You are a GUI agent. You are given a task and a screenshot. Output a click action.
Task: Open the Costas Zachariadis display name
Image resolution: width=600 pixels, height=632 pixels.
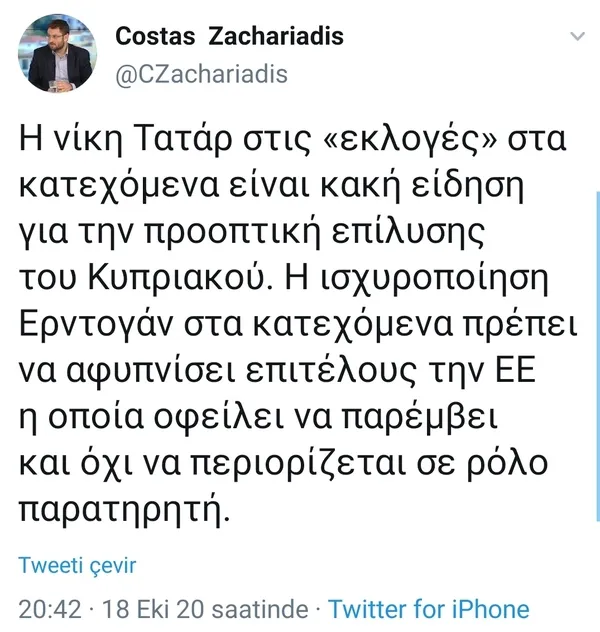click(x=229, y=37)
